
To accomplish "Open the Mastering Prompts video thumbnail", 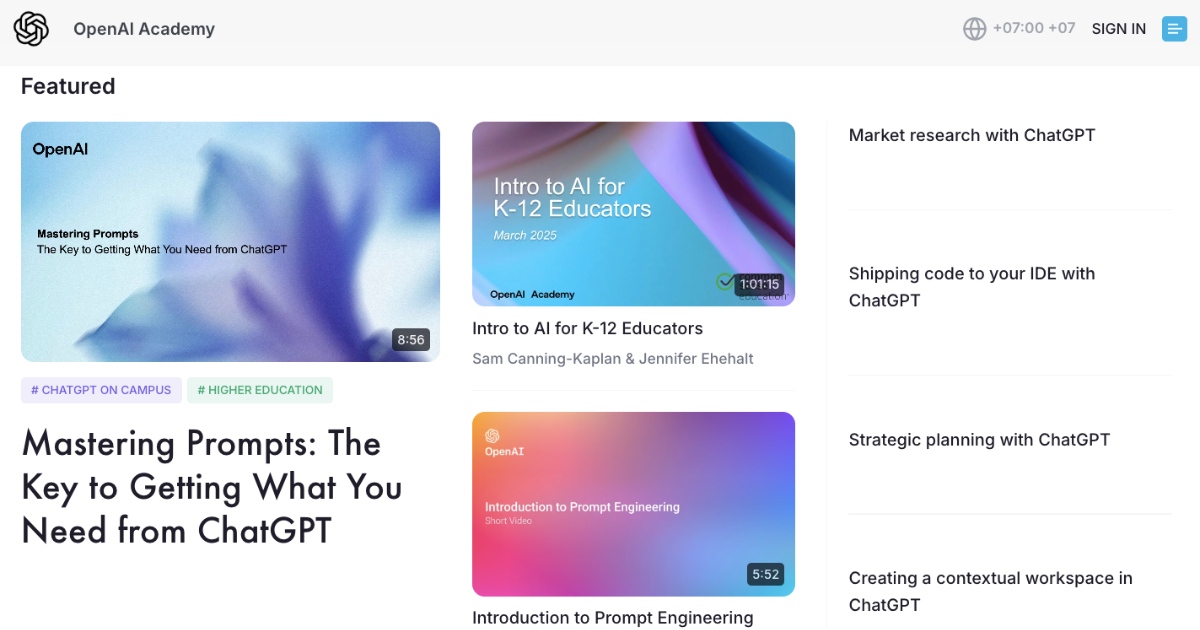I will 230,242.
